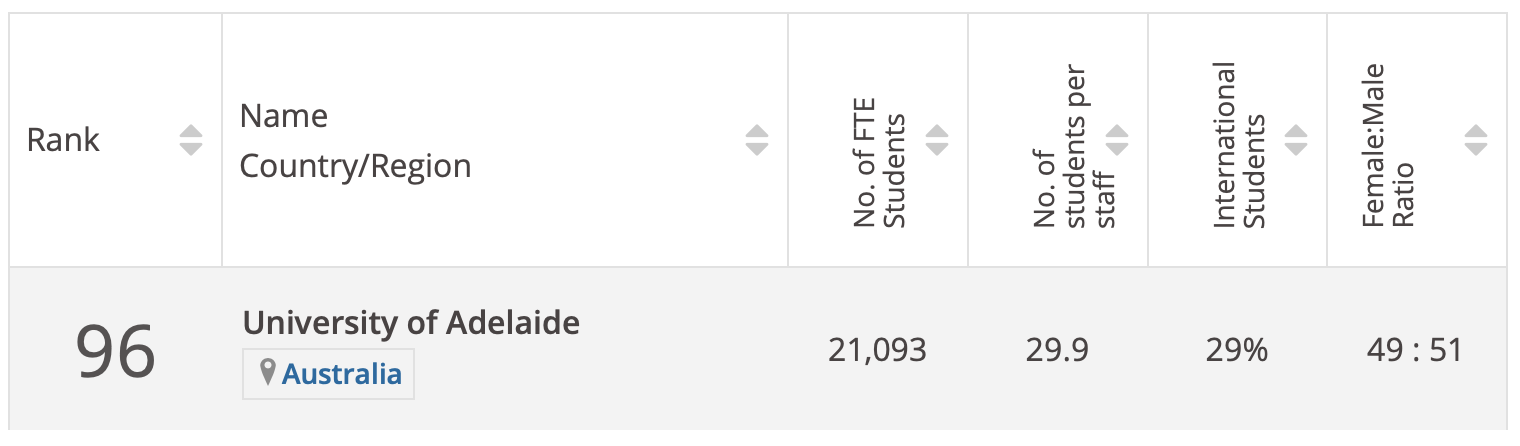Click the 29.9 students per staff value
Viewport: 1520px width, 446px height.
(x=1057, y=351)
